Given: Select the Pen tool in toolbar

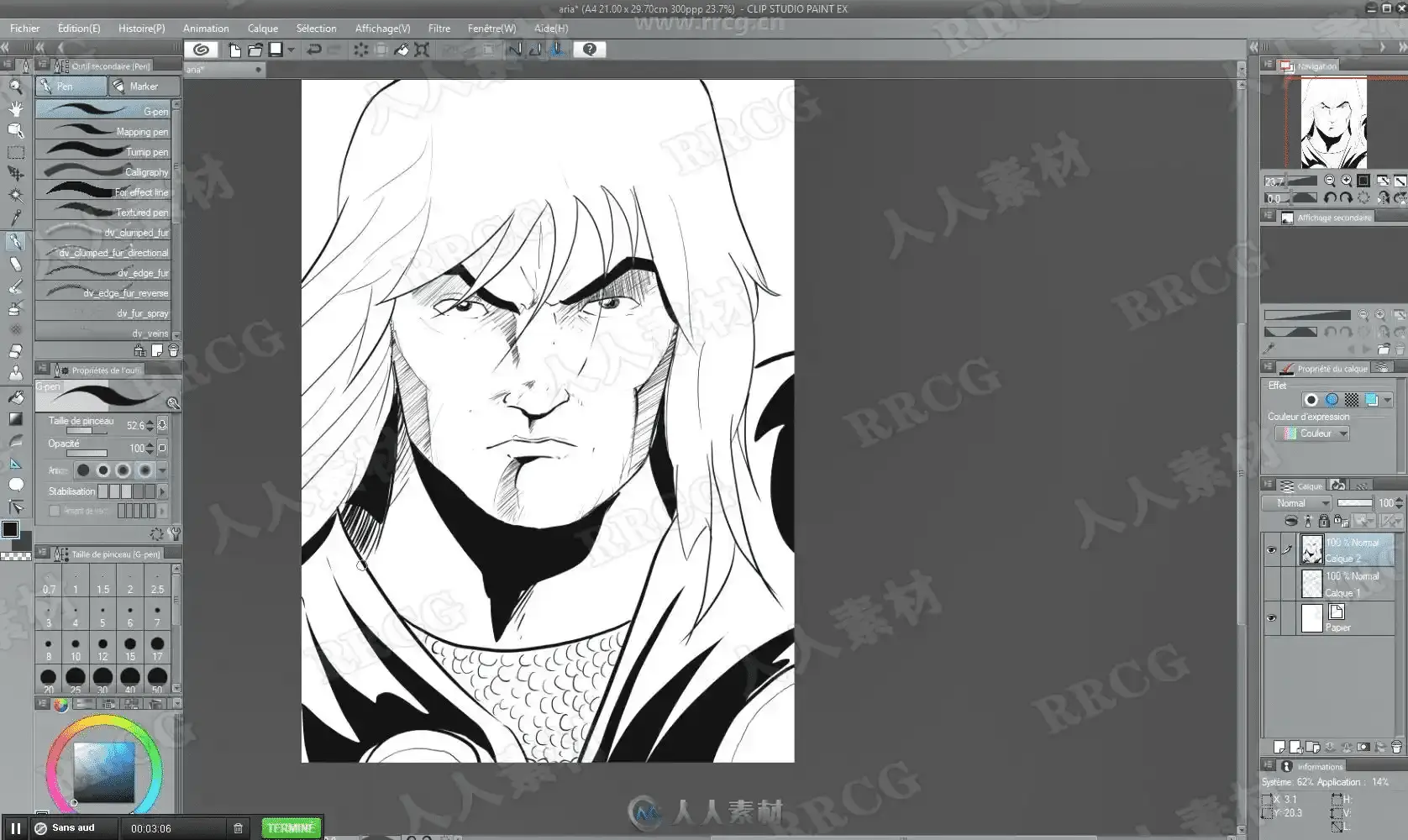Looking at the screenshot, I should tap(15, 242).
